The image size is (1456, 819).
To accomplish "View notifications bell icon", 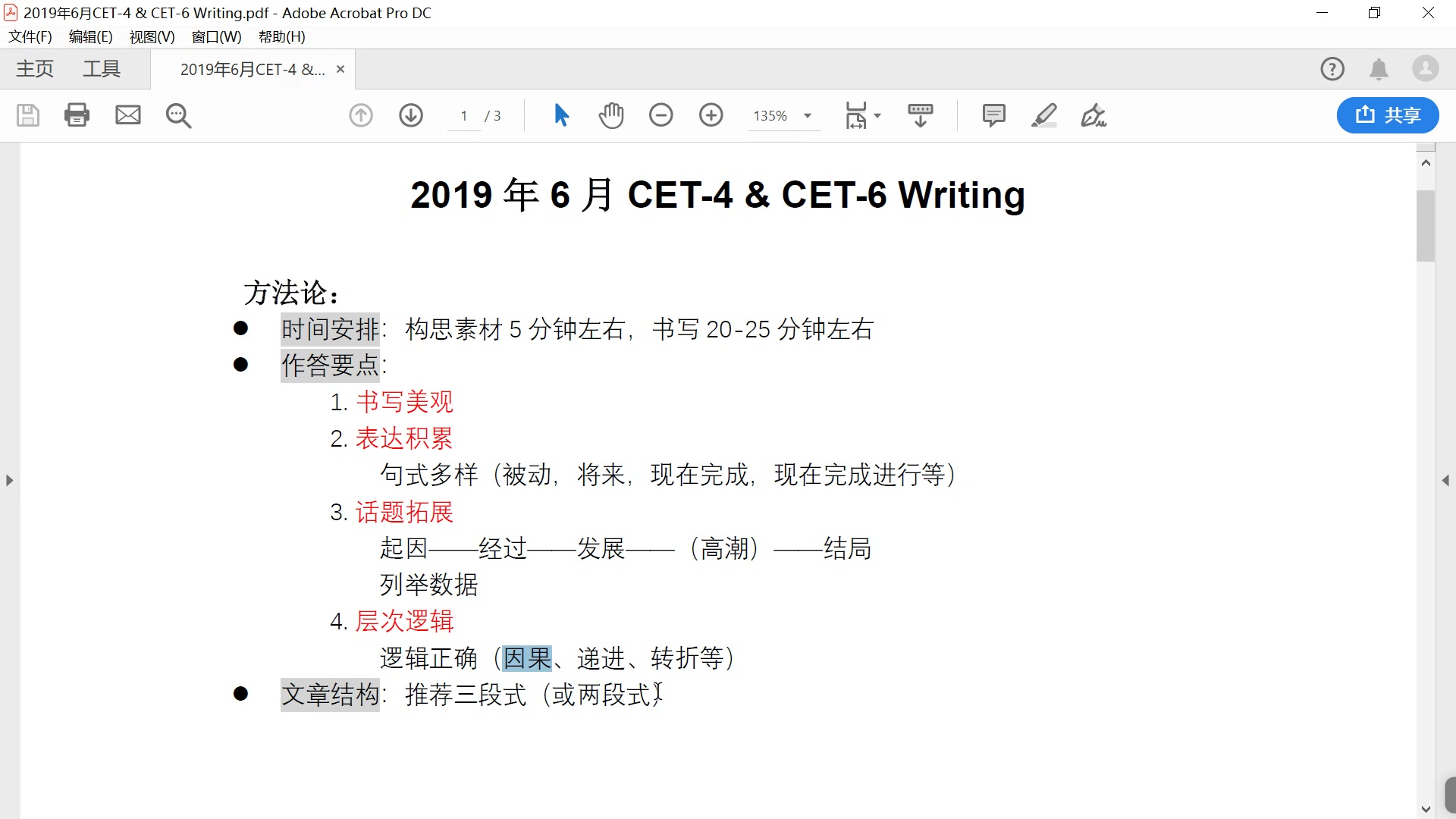I will (1379, 69).
